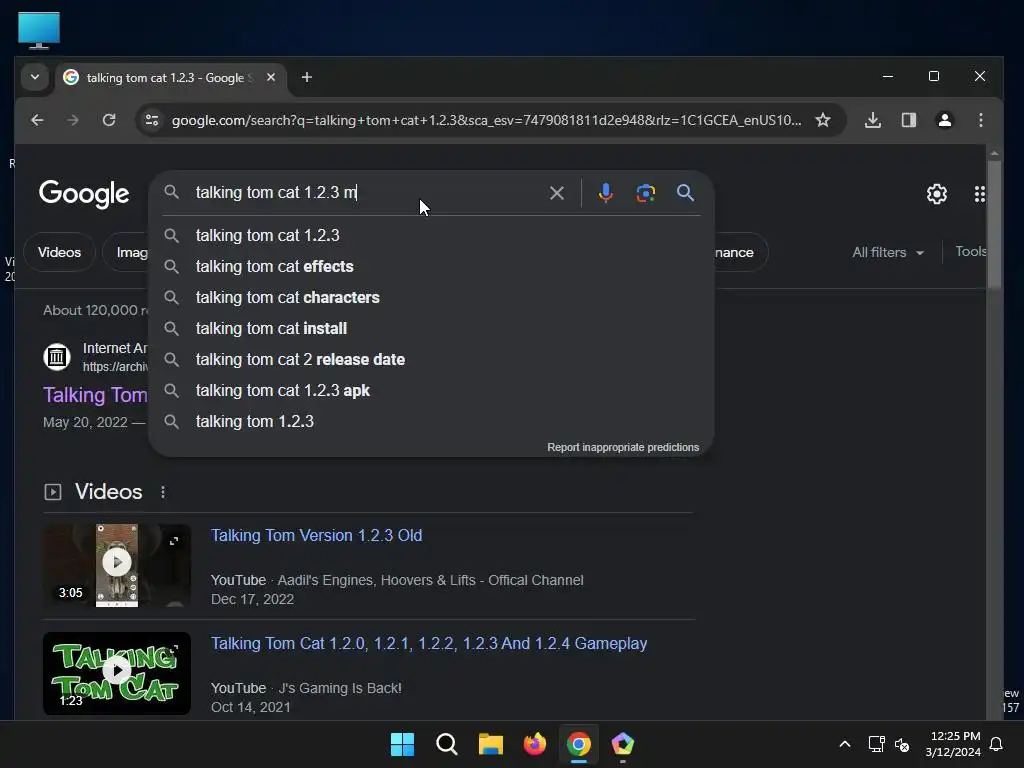Click the muted volume tray icon
The width and height of the screenshot is (1024, 768).
[902, 744]
